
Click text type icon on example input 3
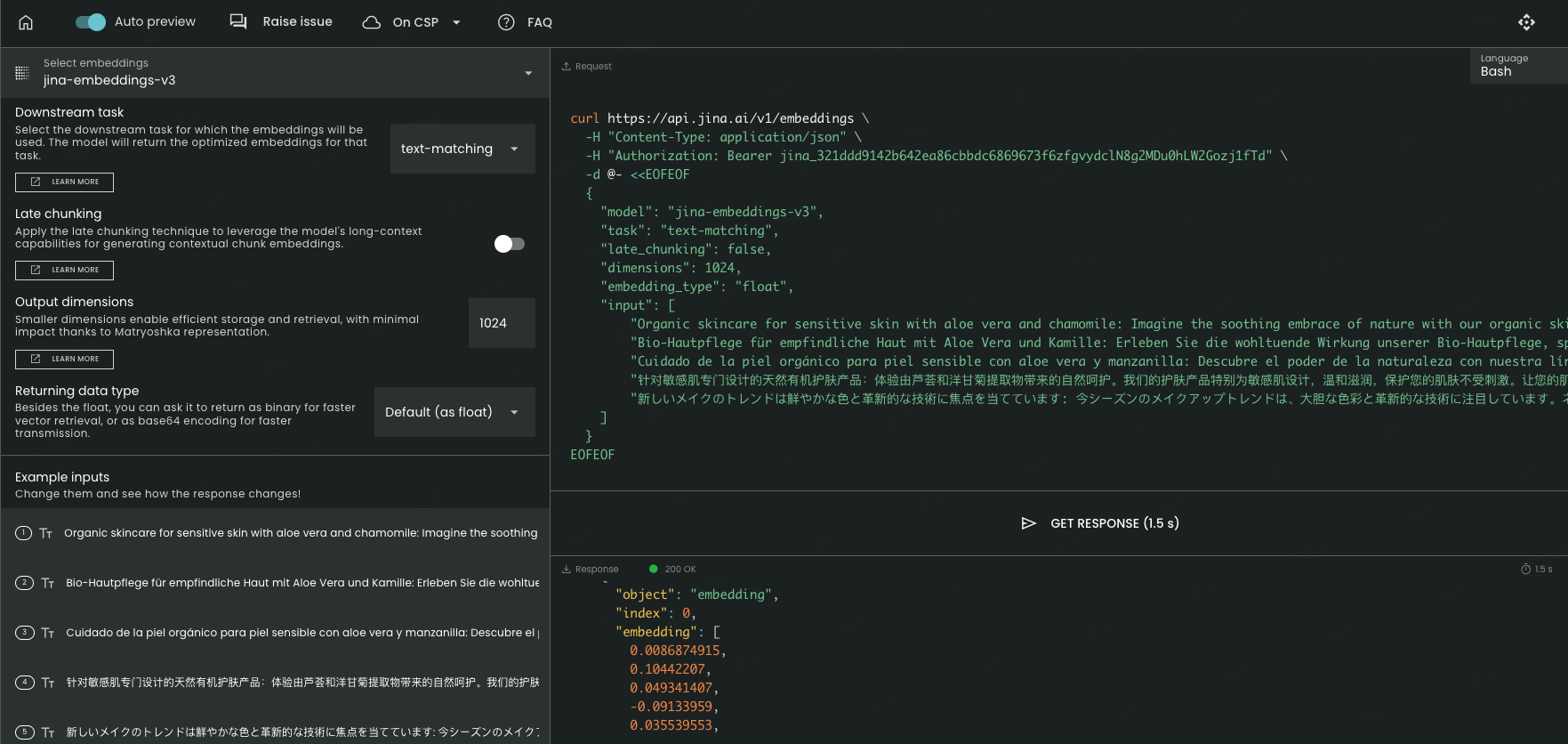[48, 633]
